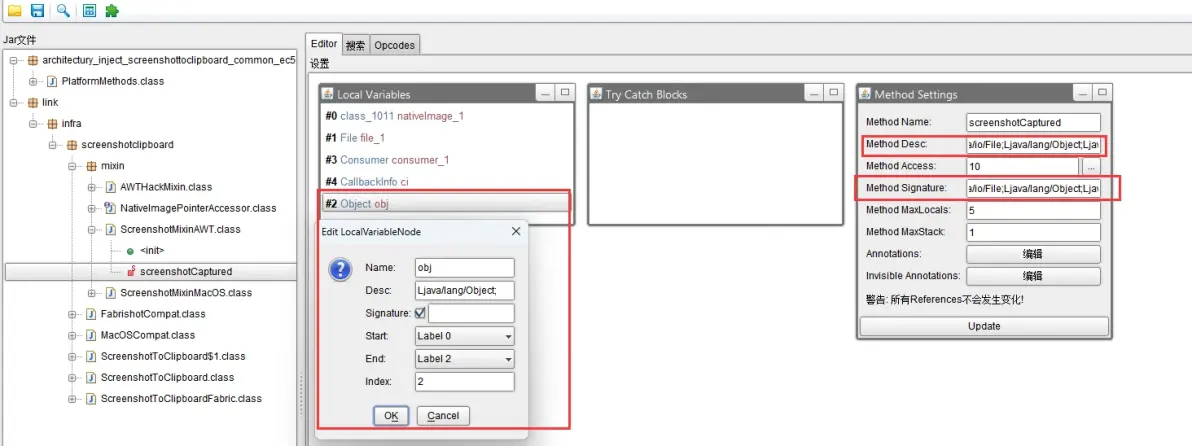Focus the Name field containing obj
Screen dimensions: 1192x446
click(464, 267)
